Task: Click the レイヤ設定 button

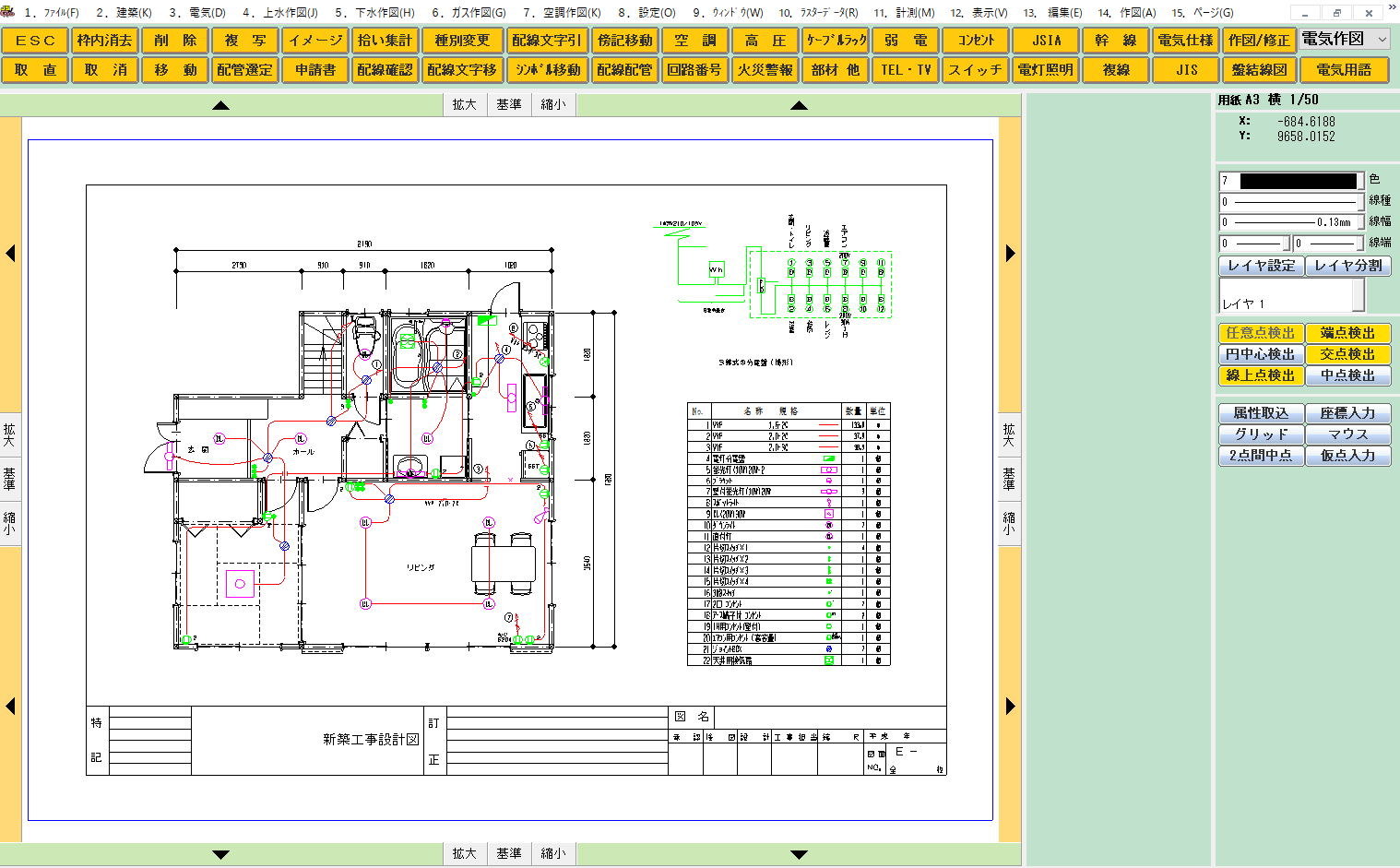Action: click(1260, 266)
